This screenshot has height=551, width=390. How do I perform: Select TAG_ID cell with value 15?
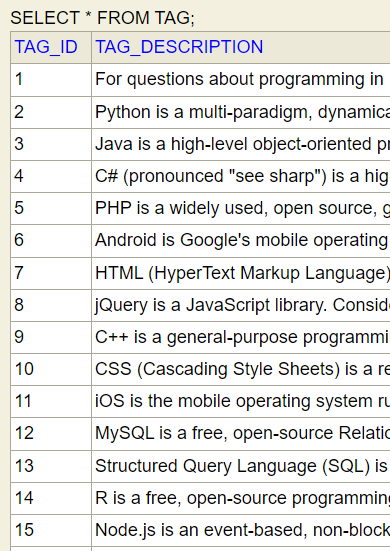(51, 531)
